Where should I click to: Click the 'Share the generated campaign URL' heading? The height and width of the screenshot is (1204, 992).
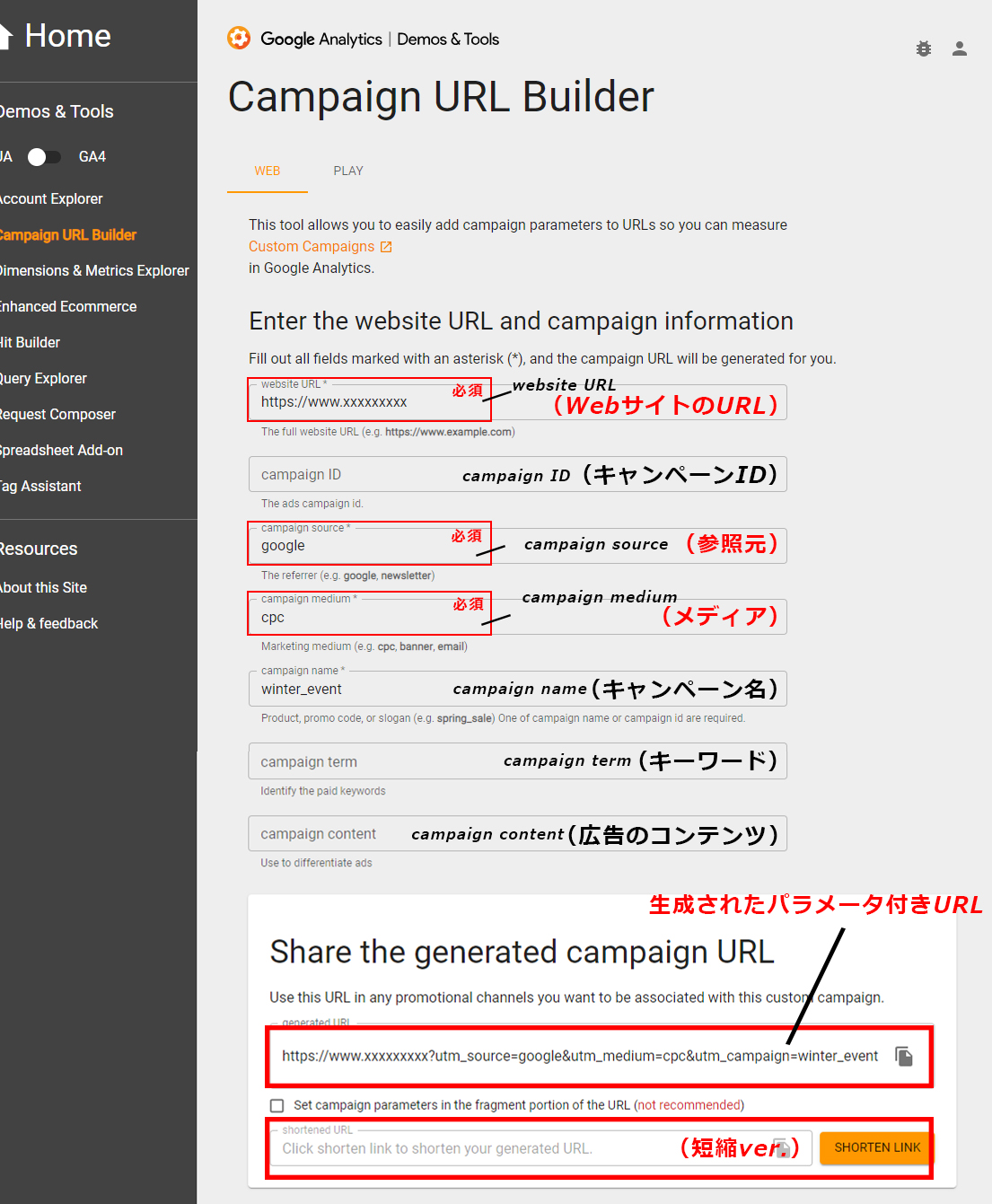pos(522,952)
